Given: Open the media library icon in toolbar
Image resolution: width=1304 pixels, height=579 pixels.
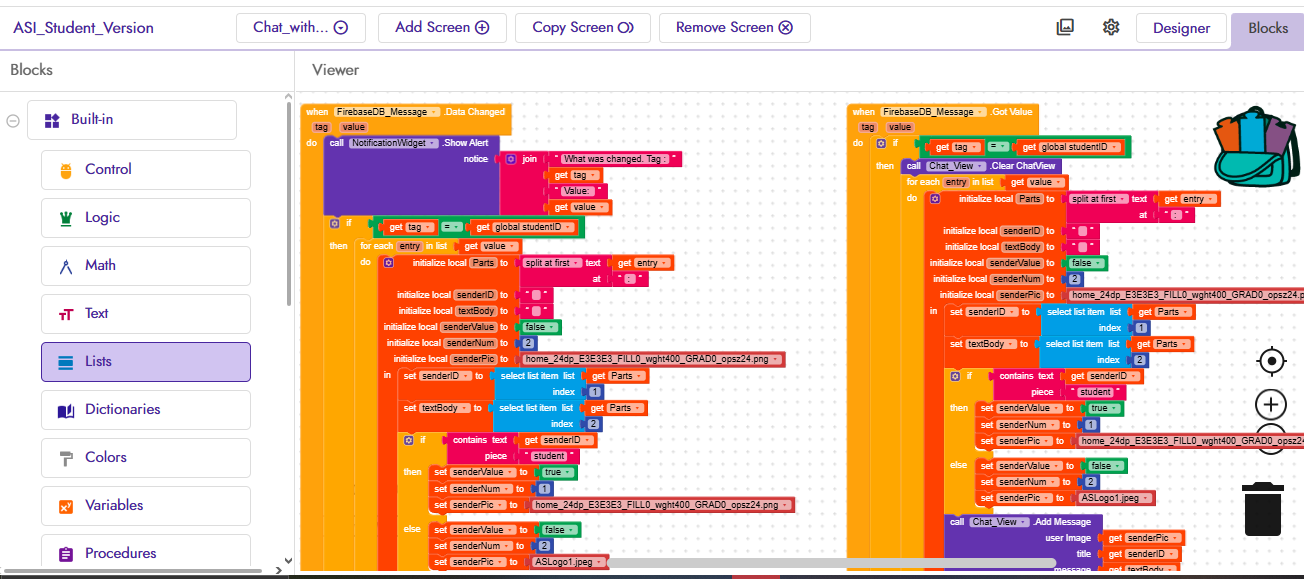Looking at the screenshot, I should click(x=1065, y=27).
